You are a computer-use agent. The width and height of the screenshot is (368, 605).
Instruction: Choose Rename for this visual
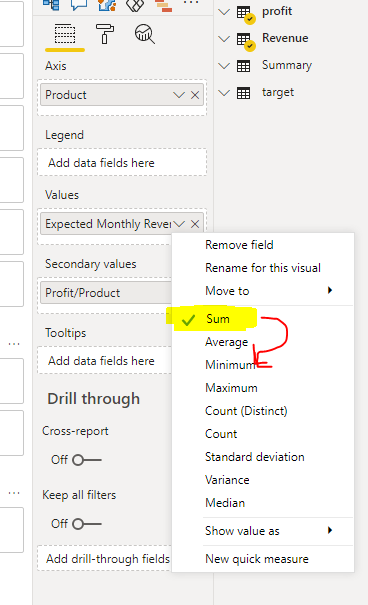[x=263, y=268]
